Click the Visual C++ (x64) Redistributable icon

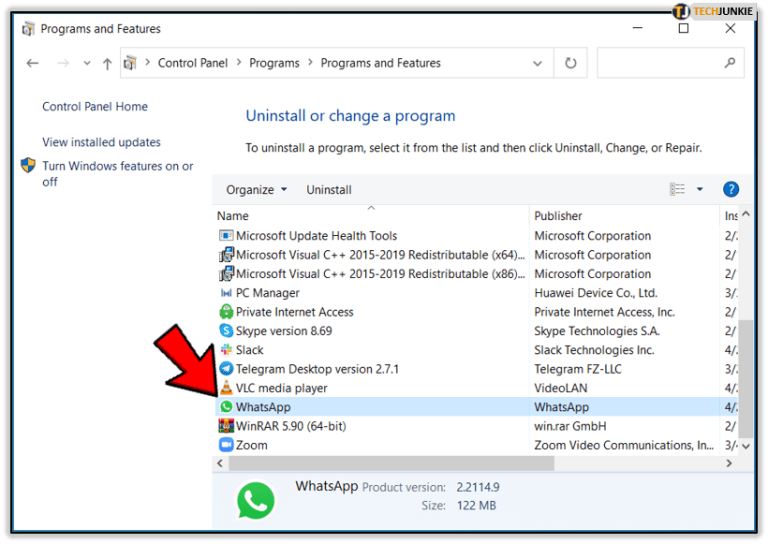click(226, 255)
